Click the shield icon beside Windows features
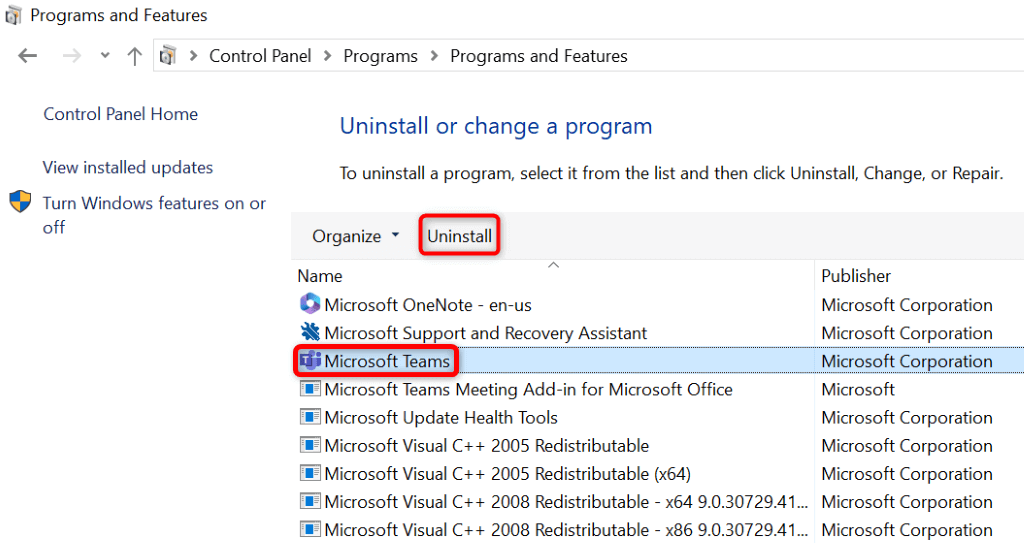This screenshot has height=543, width=1024. (x=21, y=203)
